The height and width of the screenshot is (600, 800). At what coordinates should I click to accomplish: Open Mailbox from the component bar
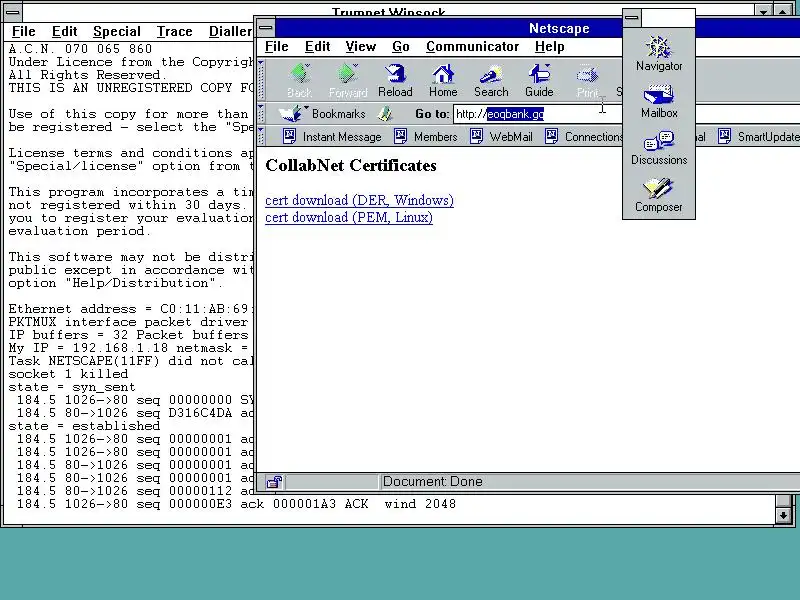[659, 102]
